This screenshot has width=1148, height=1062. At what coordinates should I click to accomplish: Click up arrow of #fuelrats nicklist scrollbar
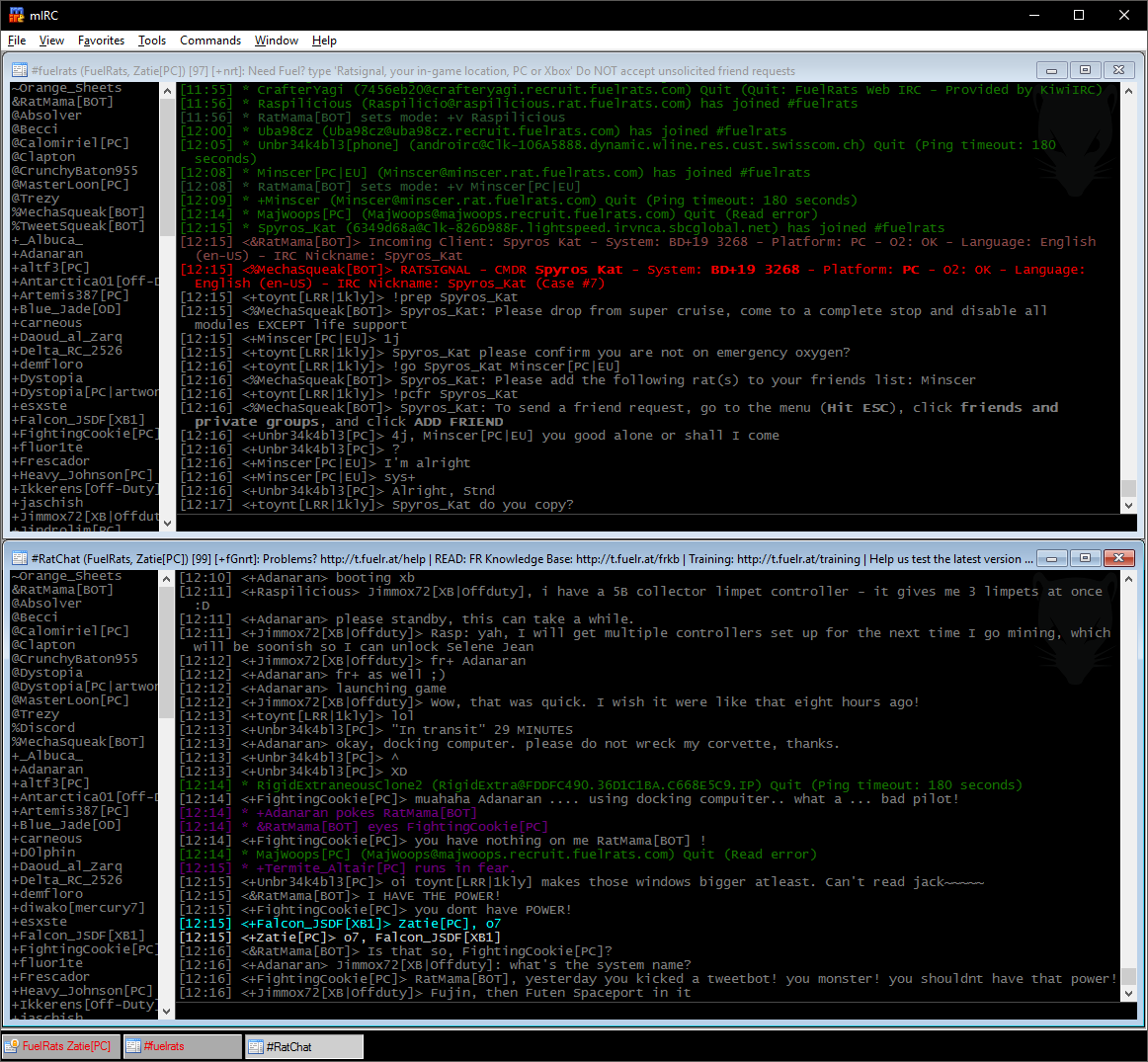point(167,91)
